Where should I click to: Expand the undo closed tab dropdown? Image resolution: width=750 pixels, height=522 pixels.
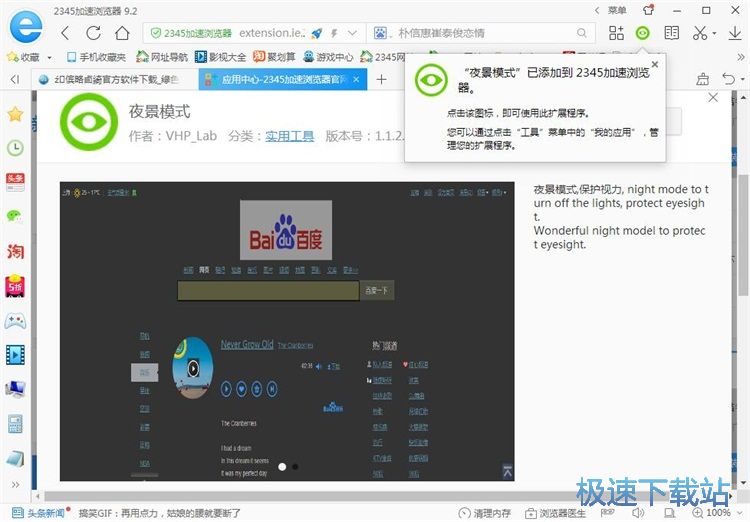[742, 79]
